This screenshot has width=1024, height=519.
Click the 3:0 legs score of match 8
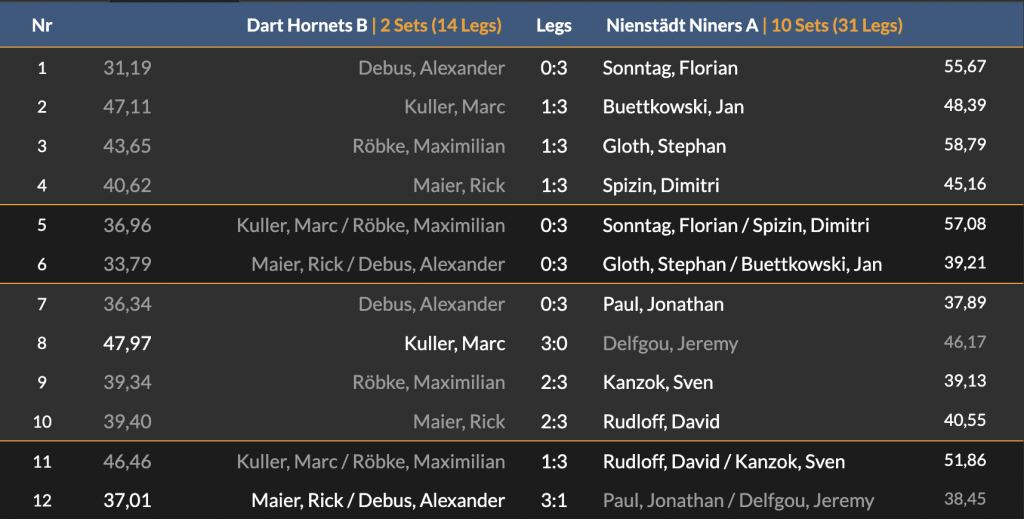tap(553, 344)
